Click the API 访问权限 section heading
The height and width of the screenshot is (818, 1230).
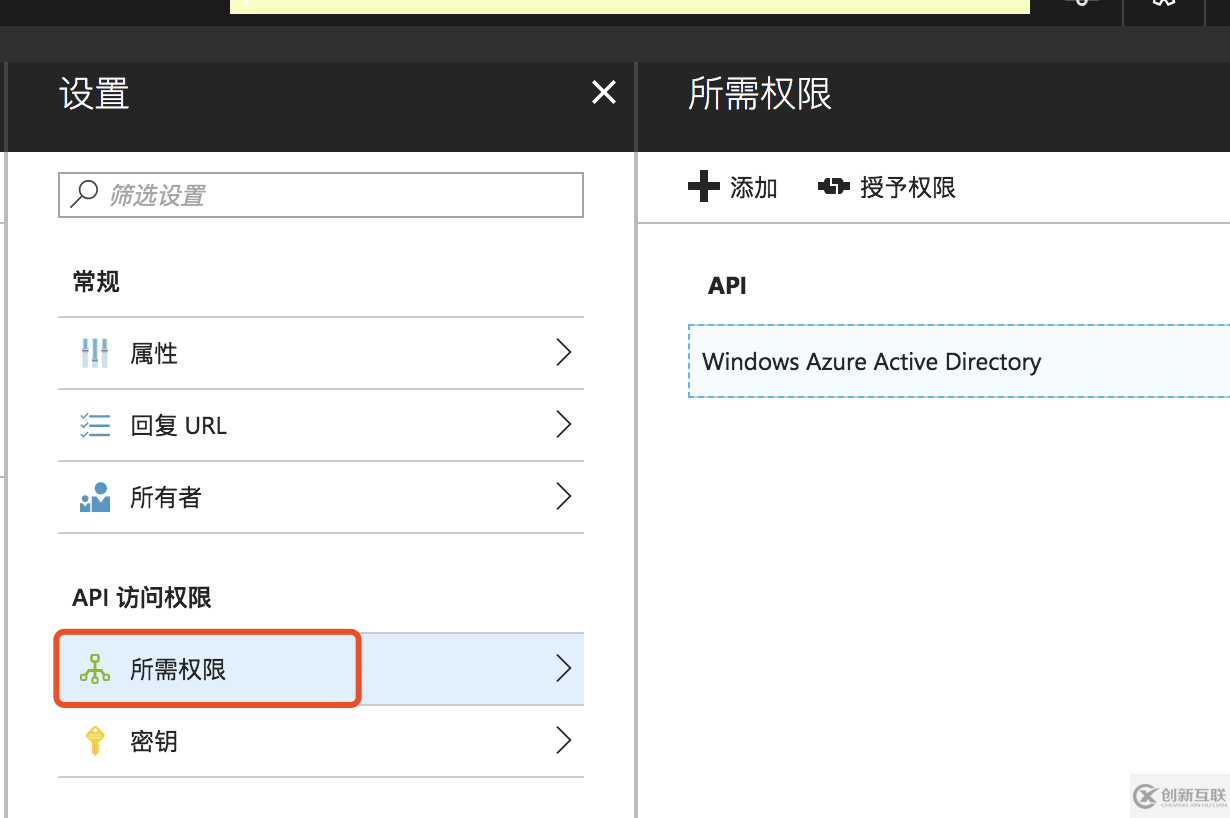[142, 598]
